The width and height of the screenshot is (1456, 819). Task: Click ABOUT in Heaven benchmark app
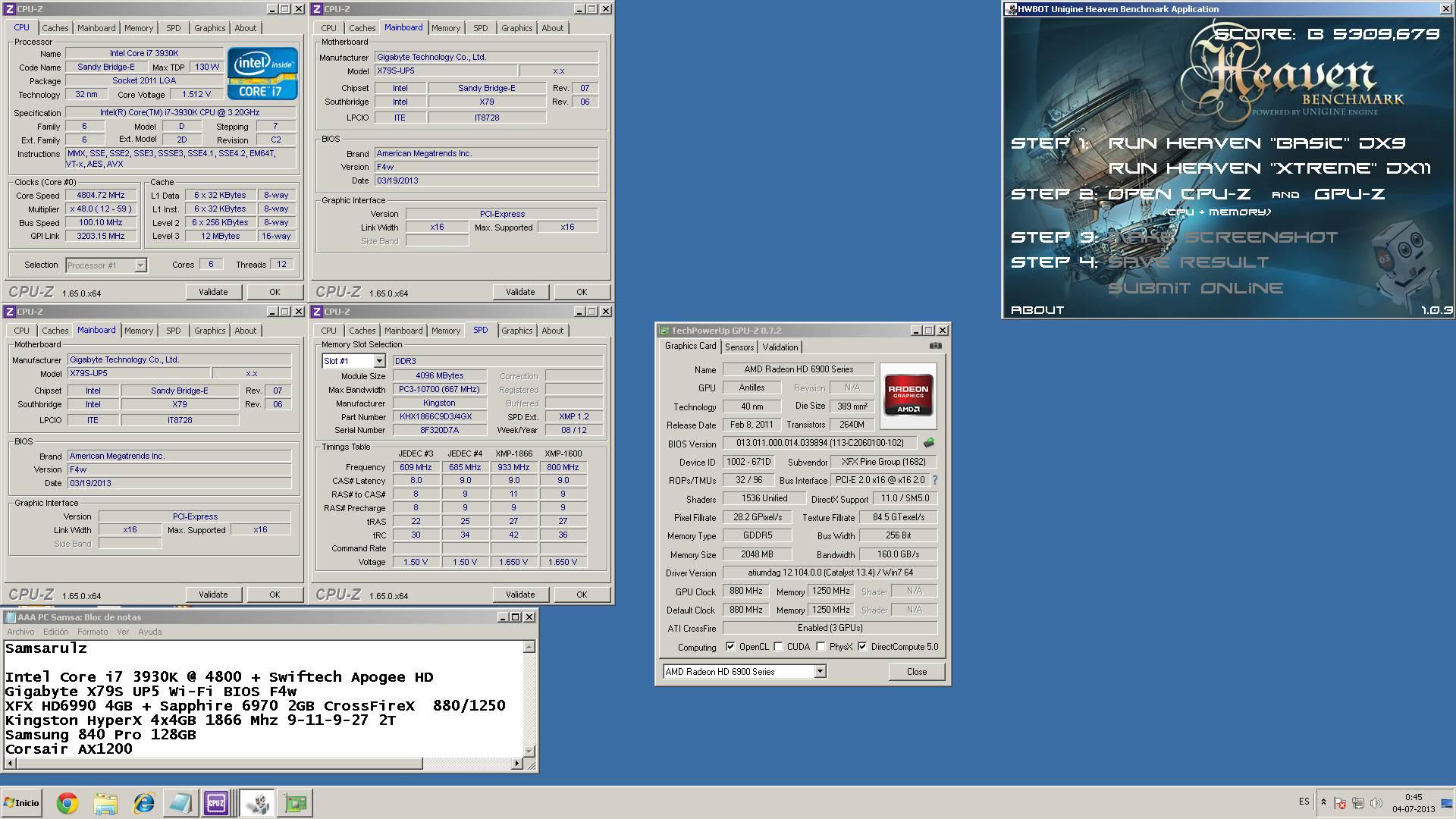[x=1037, y=310]
